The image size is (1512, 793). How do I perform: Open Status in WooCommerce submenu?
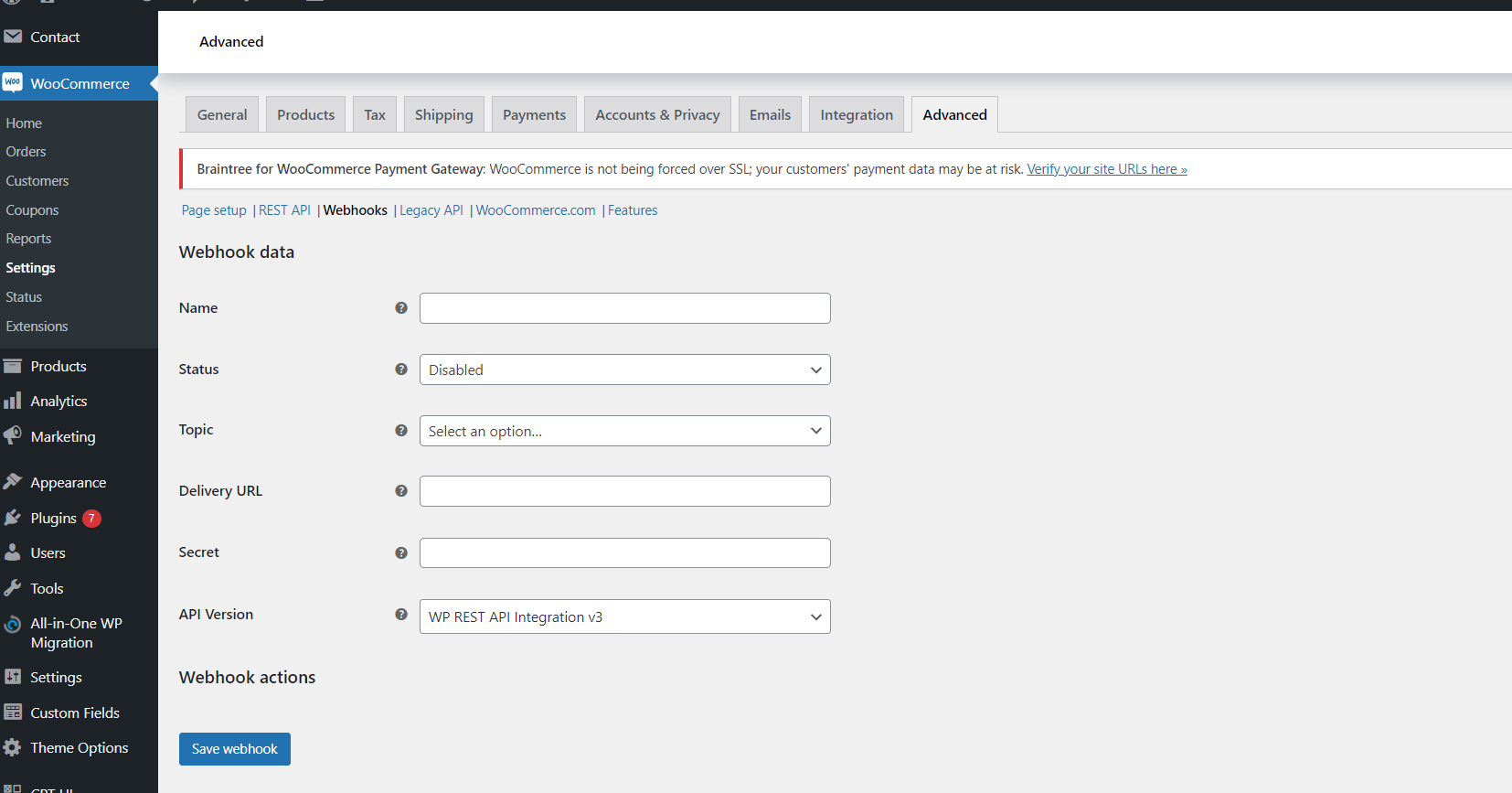[x=24, y=297]
